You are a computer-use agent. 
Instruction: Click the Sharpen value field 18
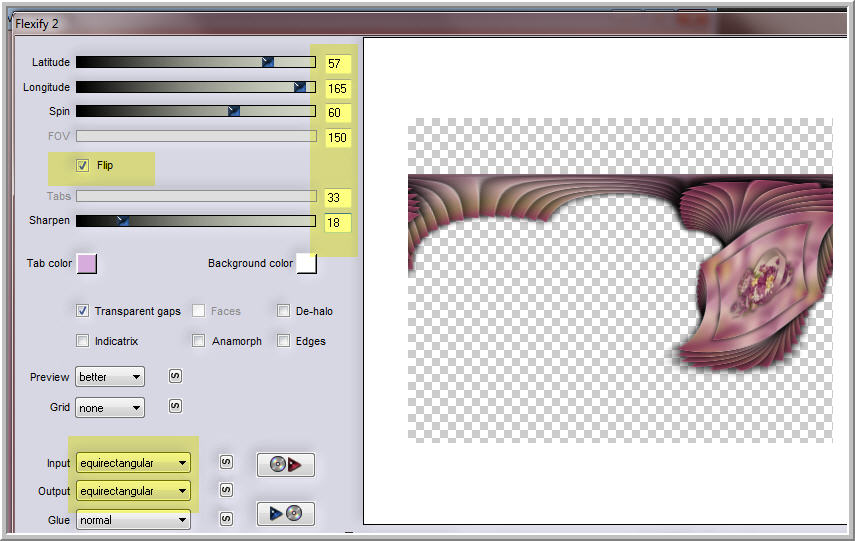tap(338, 223)
